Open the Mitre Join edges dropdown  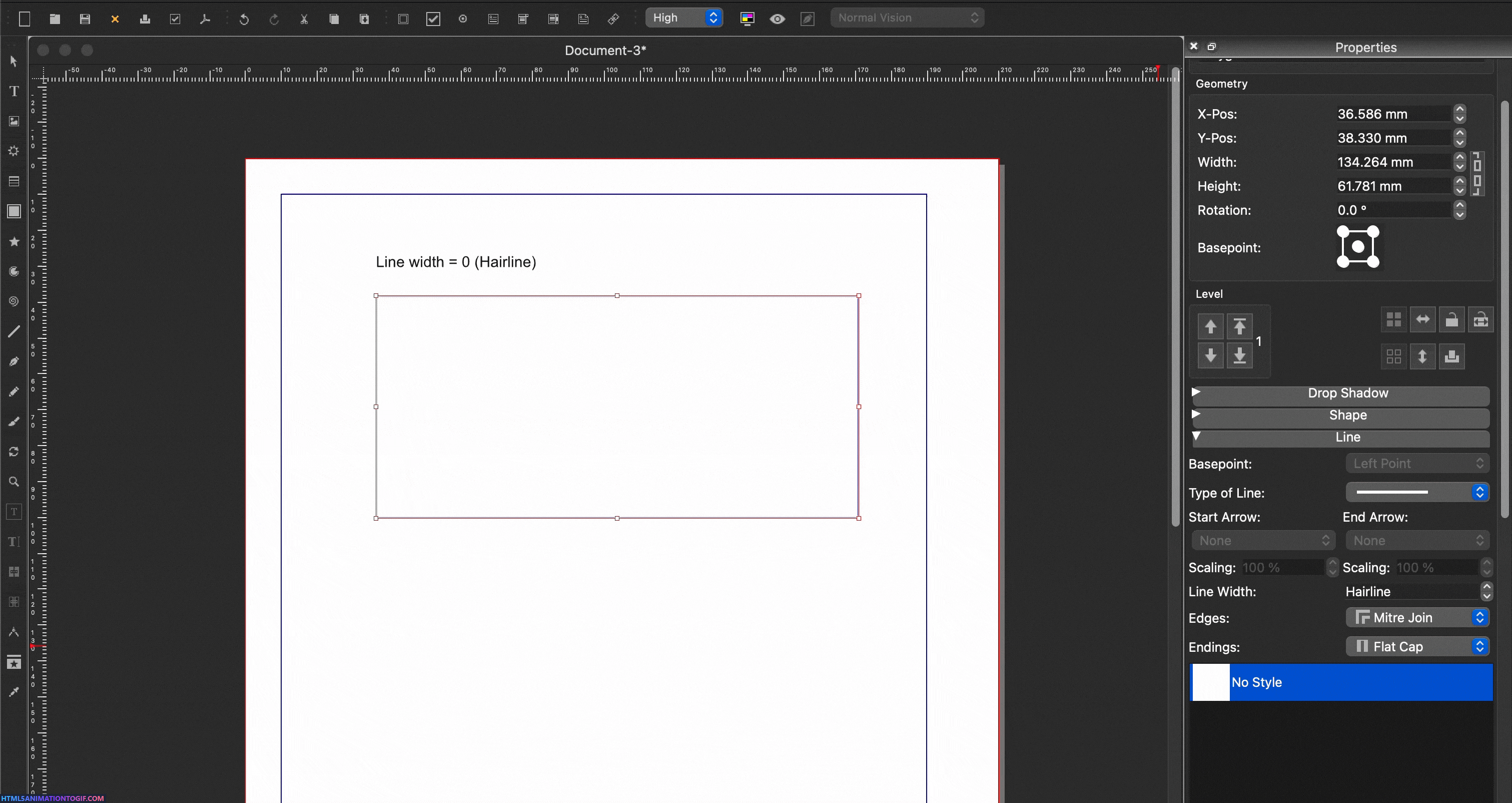tap(1417, 617)
